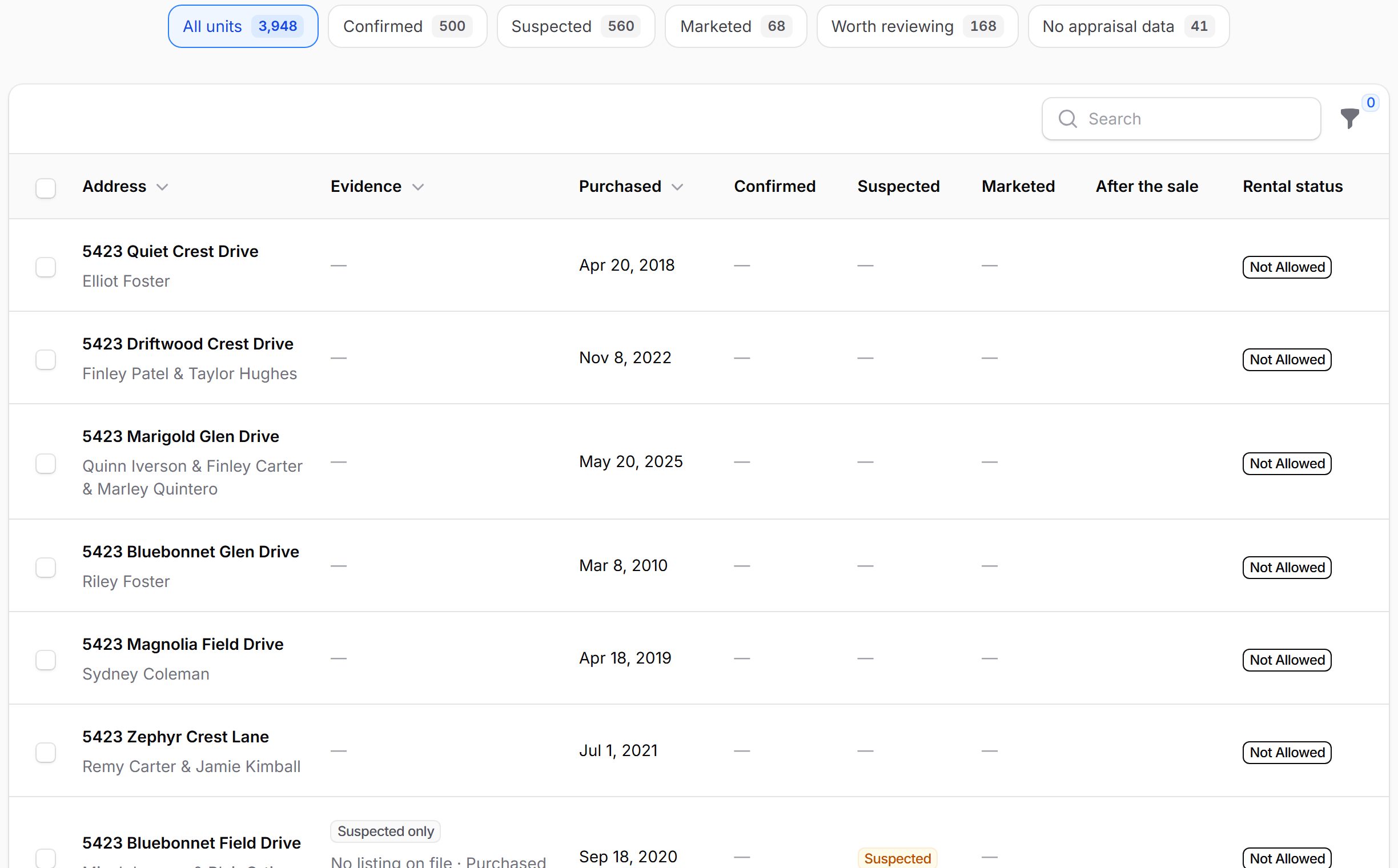
Task: Focus the Search input field
Action: [x=1182, y=119]
